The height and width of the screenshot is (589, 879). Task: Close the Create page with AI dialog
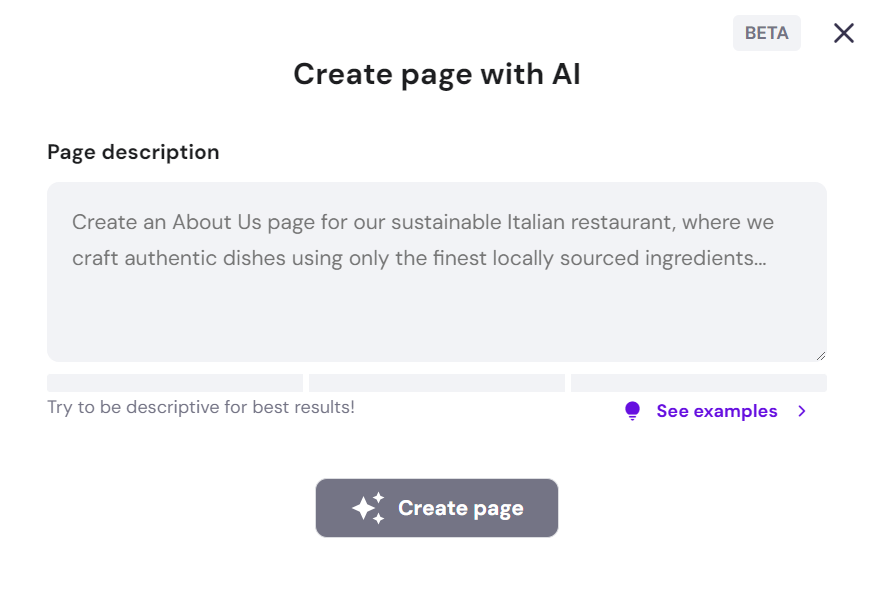[x=843, y=33]
